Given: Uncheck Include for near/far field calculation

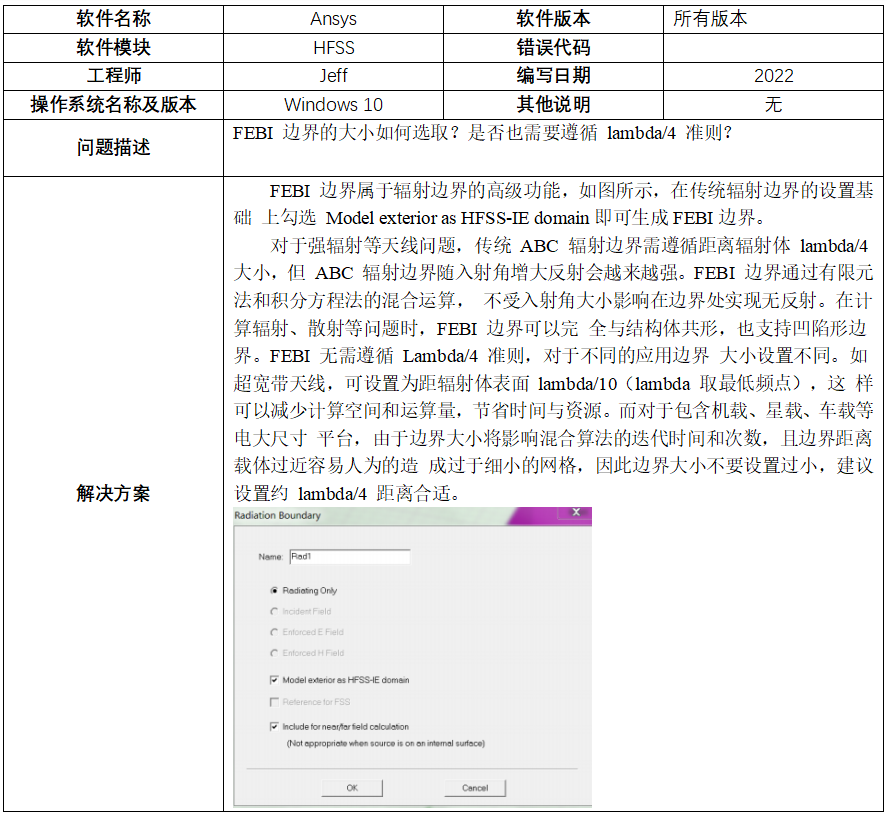Looking at the screenshot, I should pyautogui.click(x=274, y=727).
